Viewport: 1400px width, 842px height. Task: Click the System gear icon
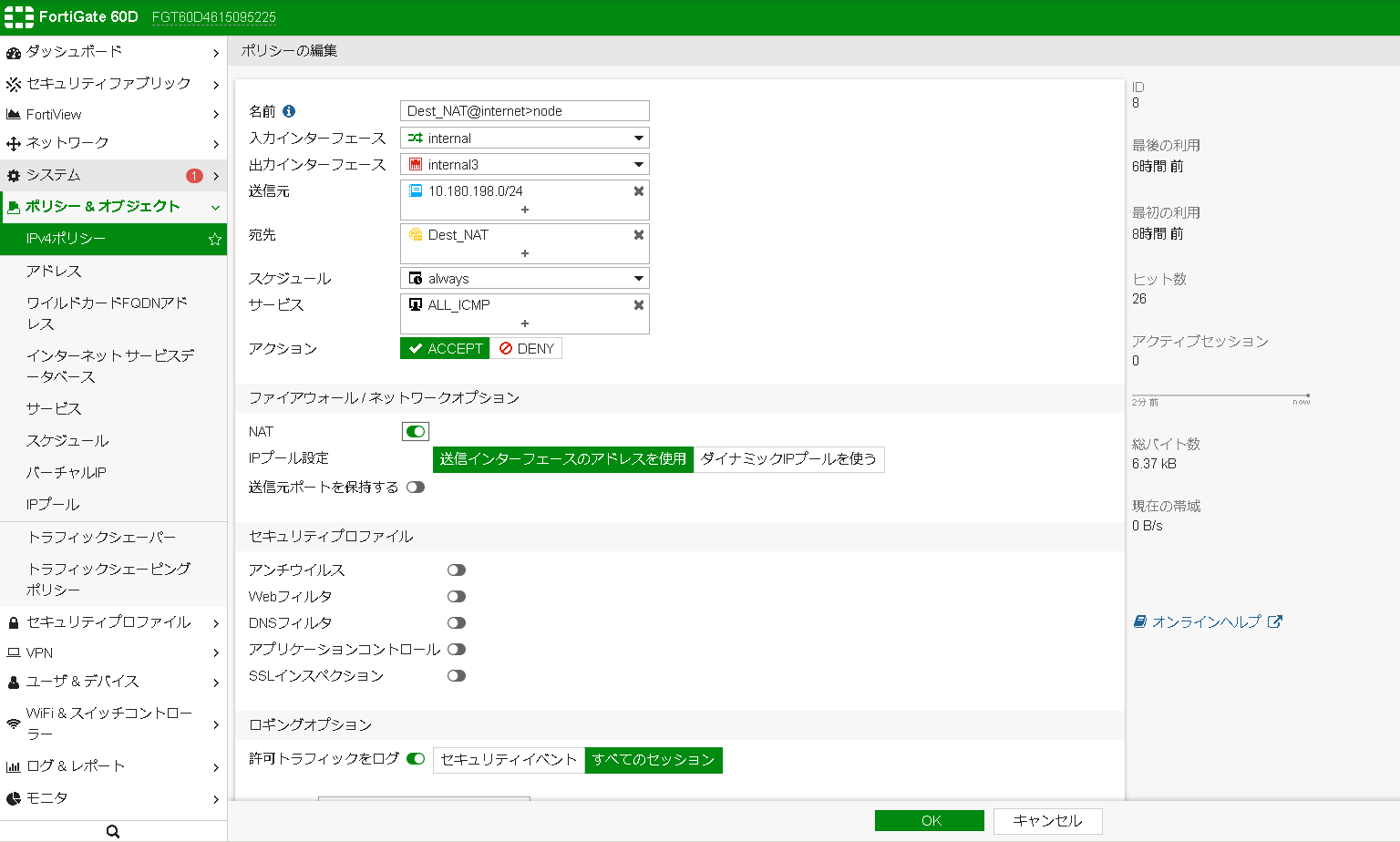click(13, 175)
